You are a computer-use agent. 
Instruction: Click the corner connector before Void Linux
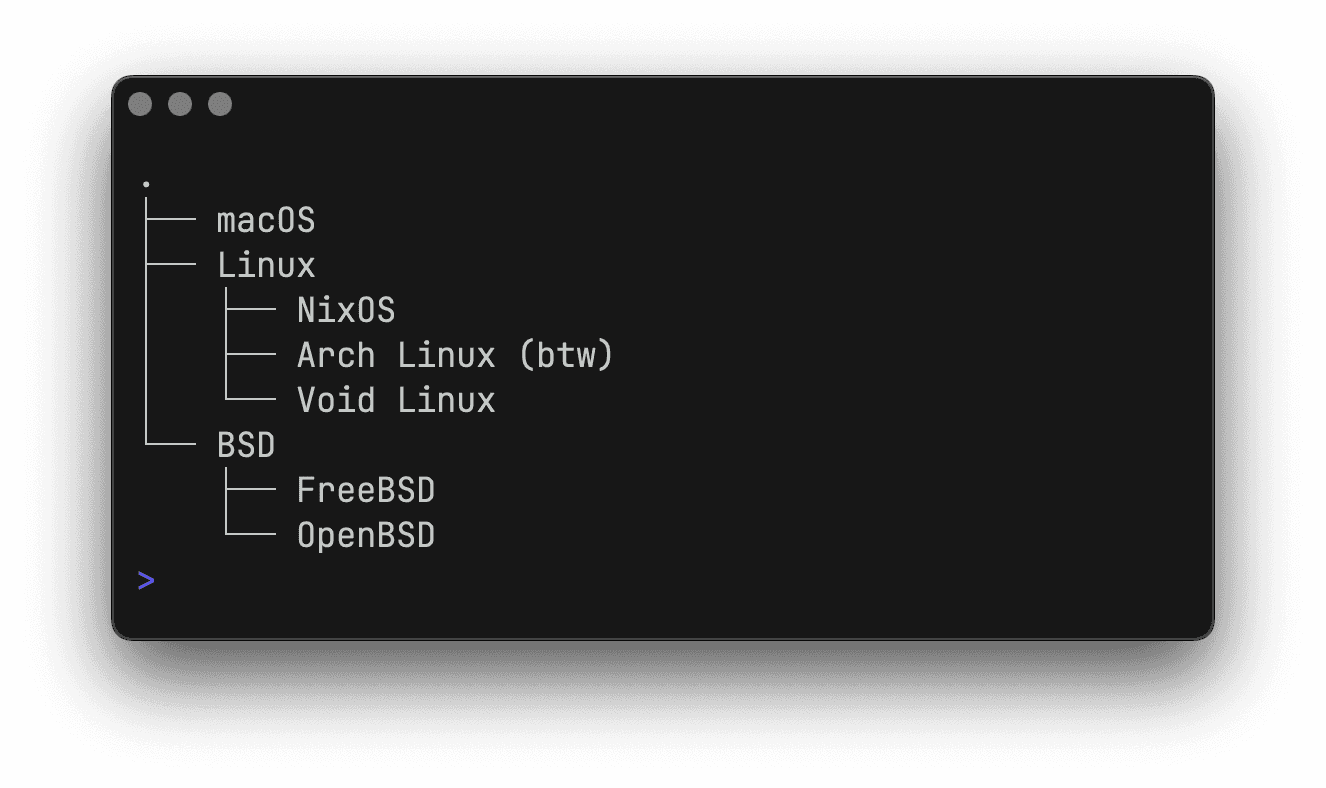click(x=250, y=399)
